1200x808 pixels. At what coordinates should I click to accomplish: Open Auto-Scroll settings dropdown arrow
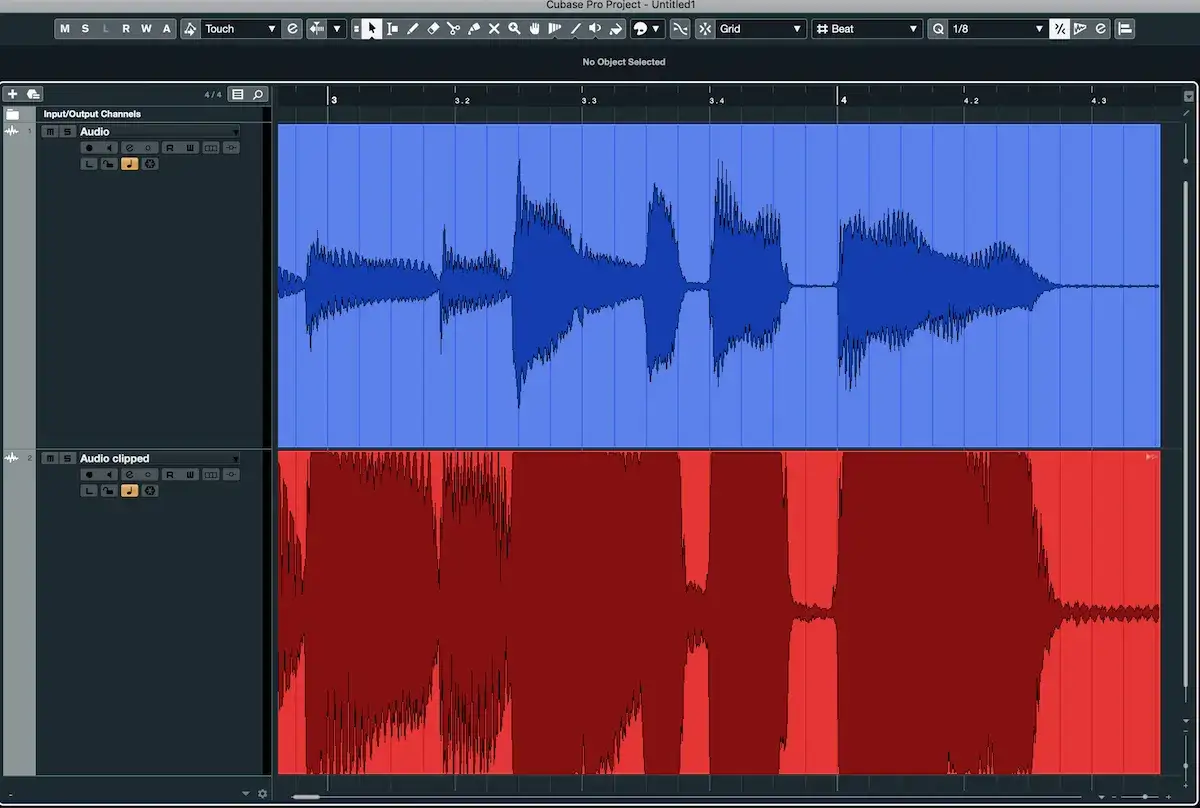tap(338, 29)
